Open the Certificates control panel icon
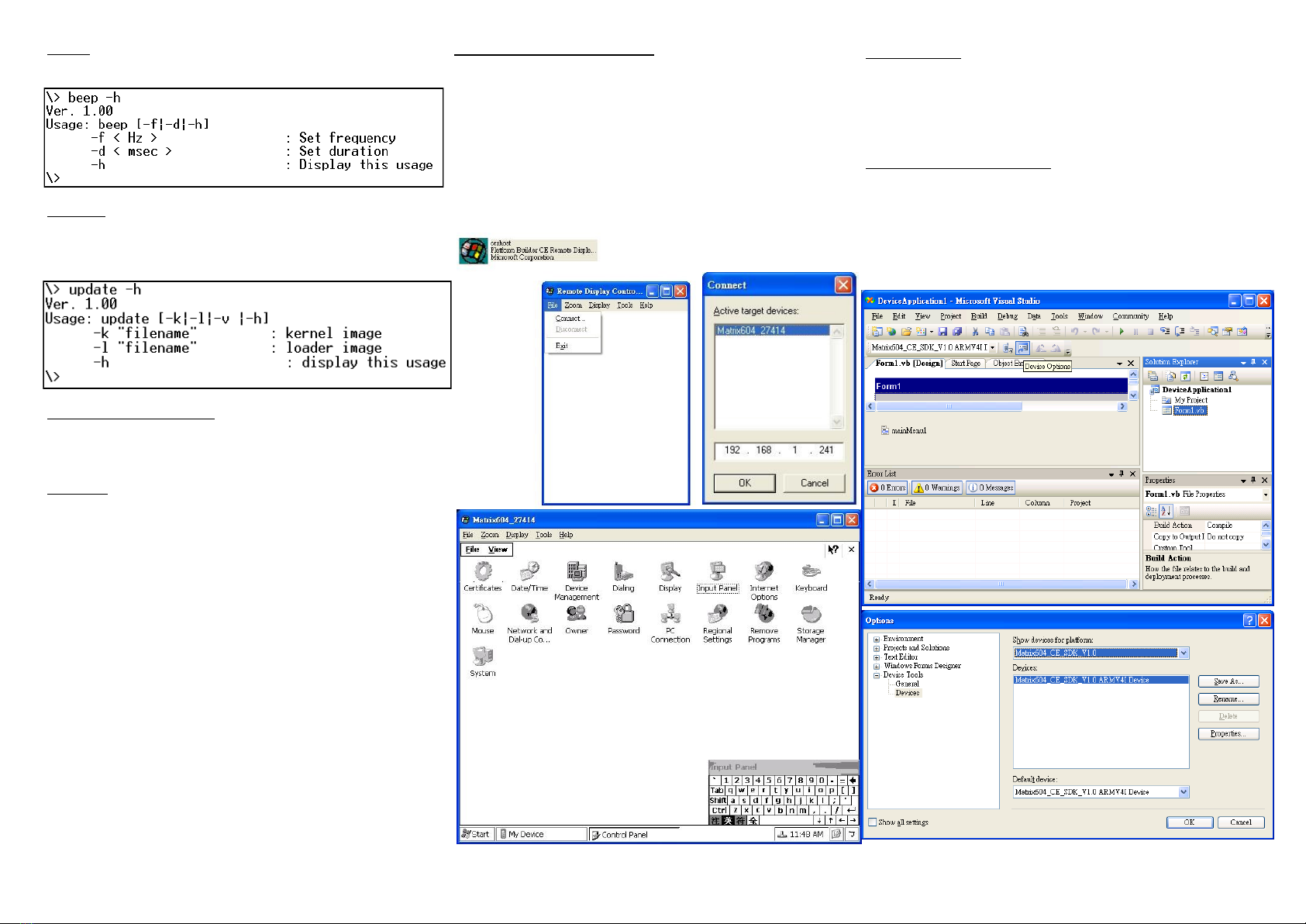This screenshot has width=1306, height=924. pyautogui.click(x=483, y=576)
